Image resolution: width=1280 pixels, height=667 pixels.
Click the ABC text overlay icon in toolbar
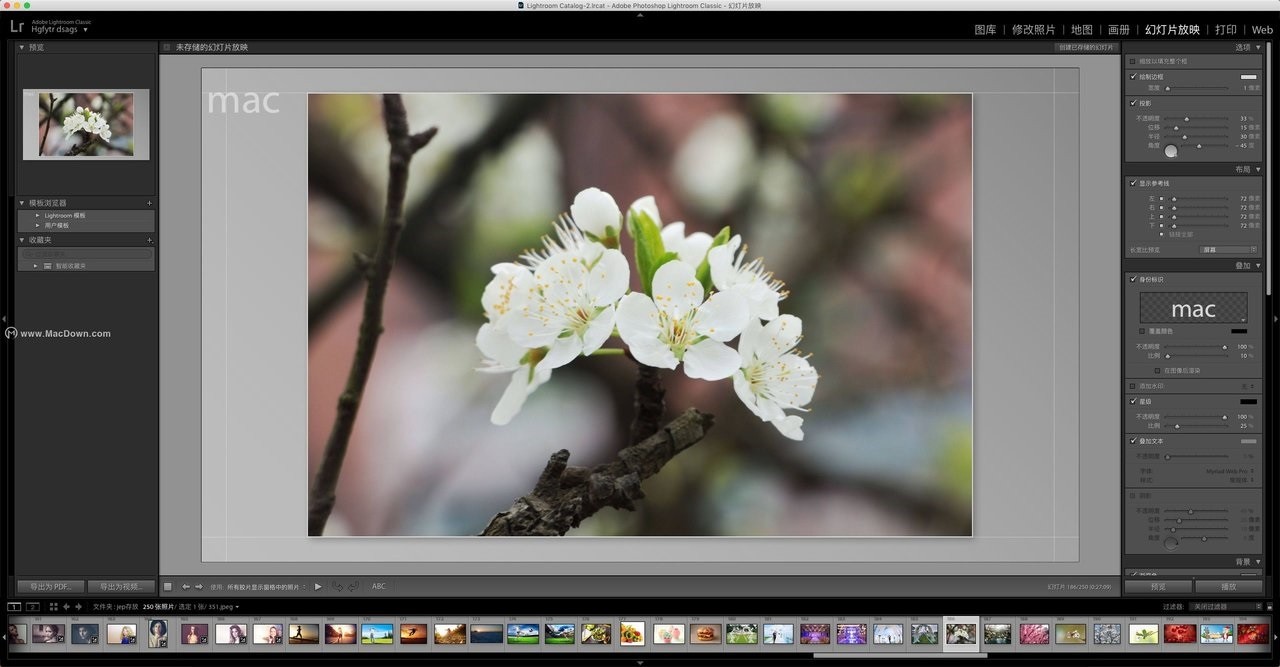[378, 586]
